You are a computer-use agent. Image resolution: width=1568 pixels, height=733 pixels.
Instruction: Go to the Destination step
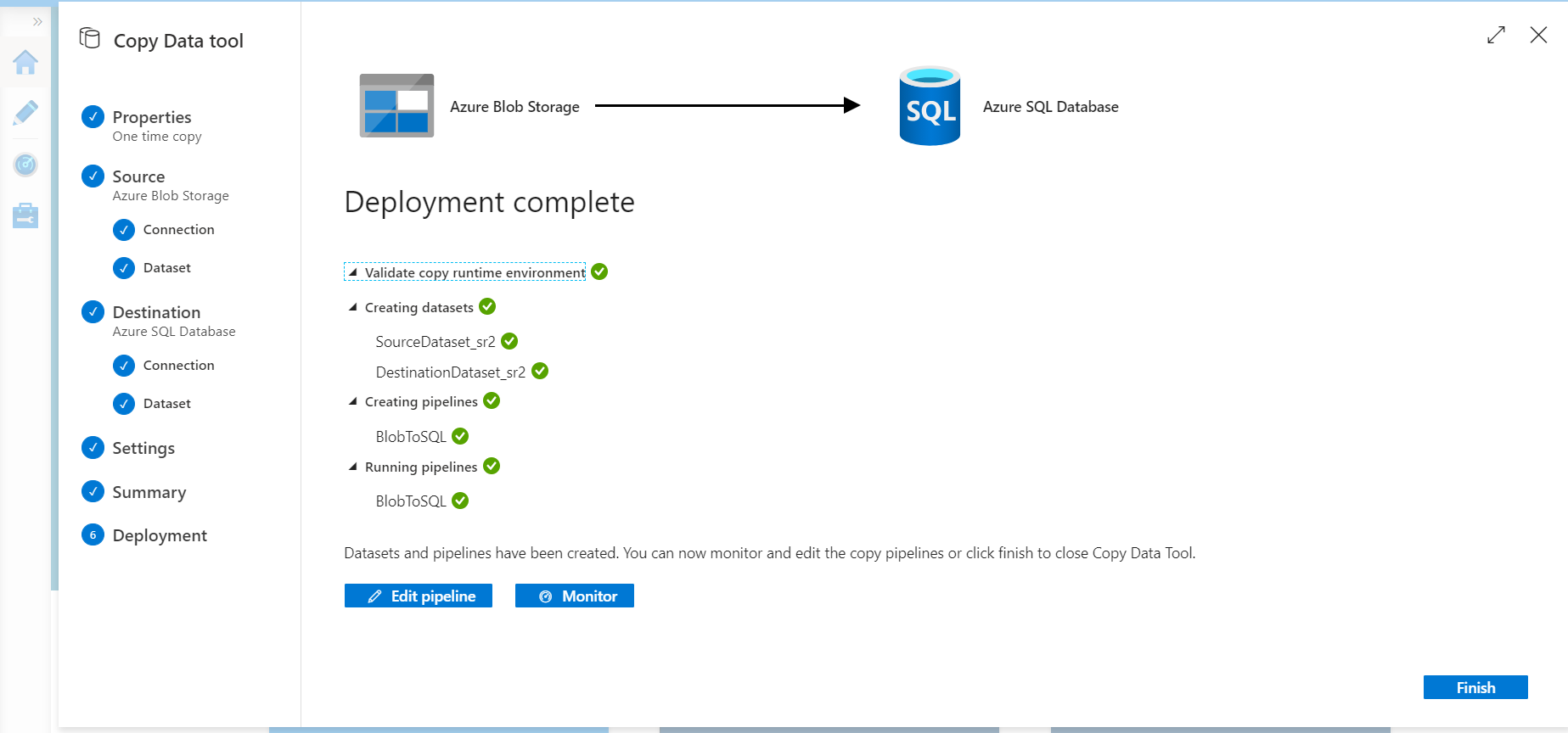[x=156, y=312]
